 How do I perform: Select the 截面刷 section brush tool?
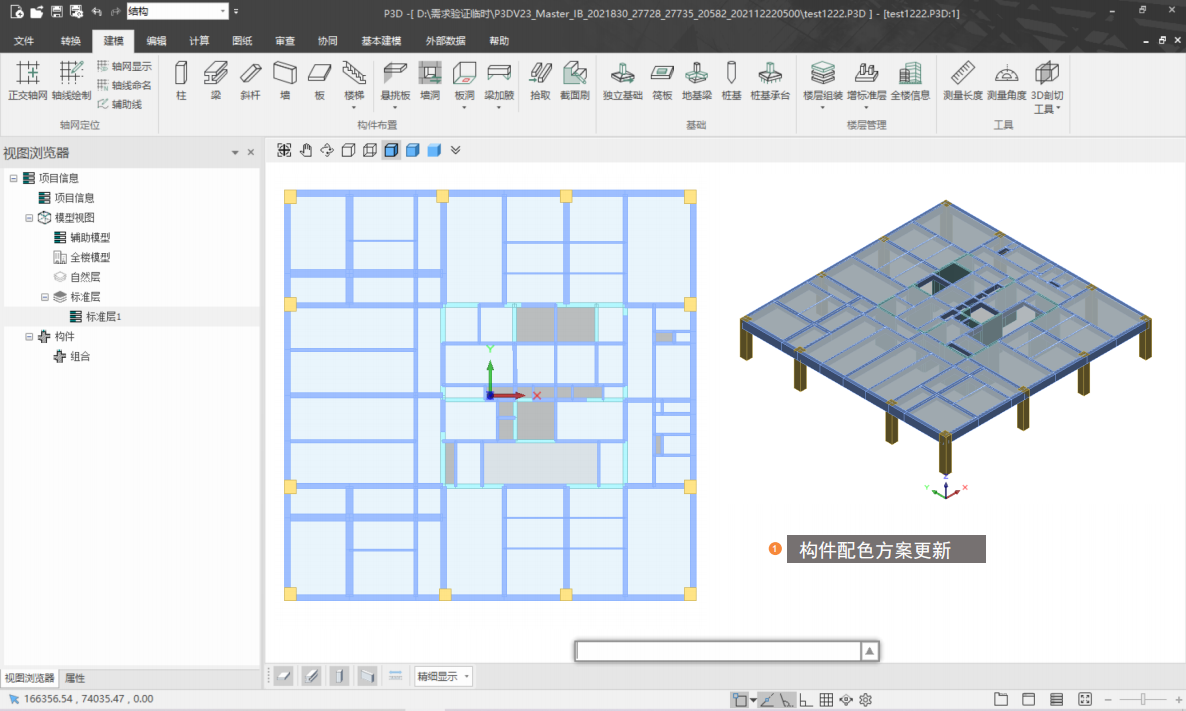(x=574, y=79)
